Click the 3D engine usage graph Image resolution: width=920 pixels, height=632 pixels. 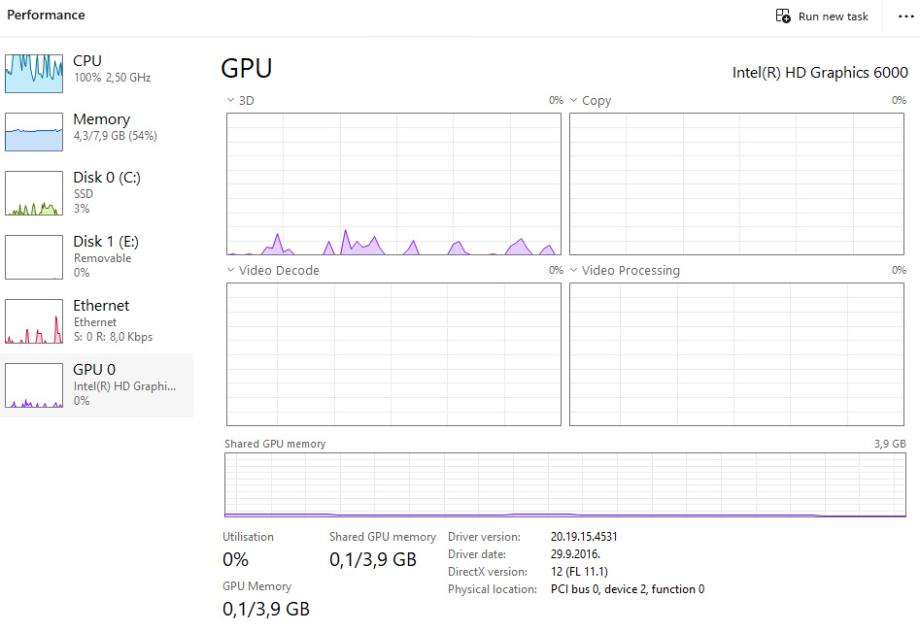pos(393,183)
